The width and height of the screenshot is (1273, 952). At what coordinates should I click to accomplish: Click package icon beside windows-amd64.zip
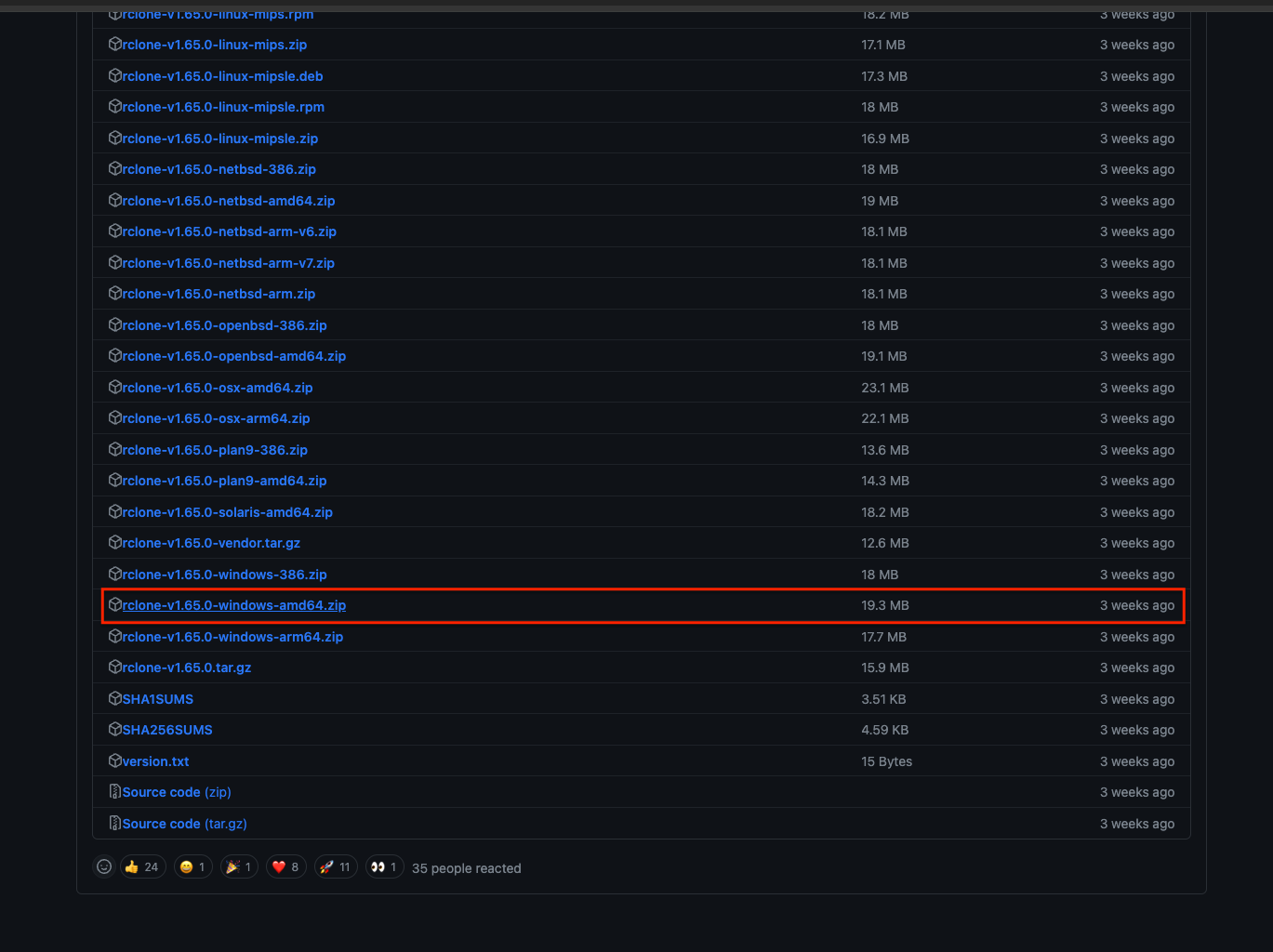(x=115, y=604)
